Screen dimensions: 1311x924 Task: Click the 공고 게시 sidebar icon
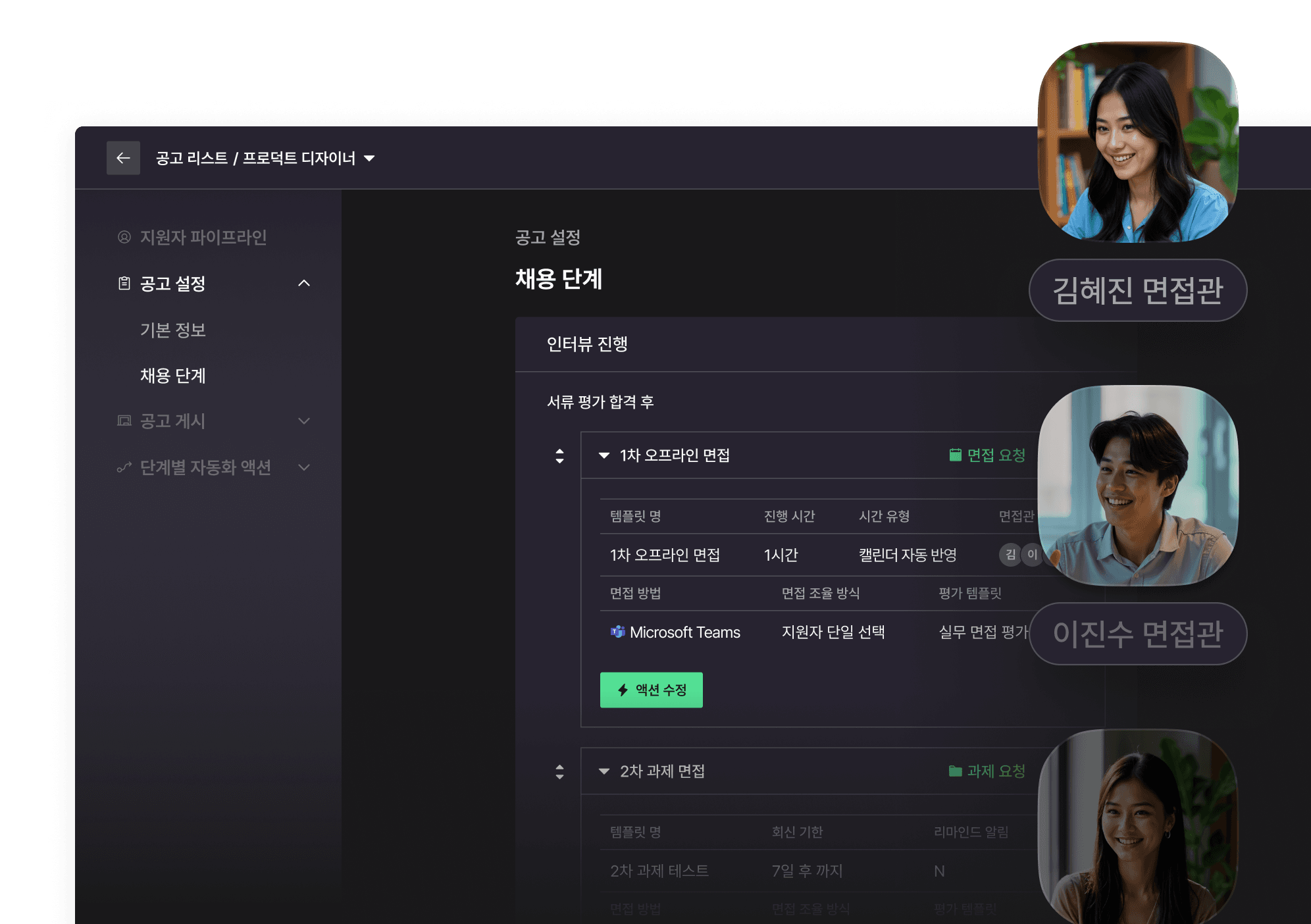tap(123, 421)
